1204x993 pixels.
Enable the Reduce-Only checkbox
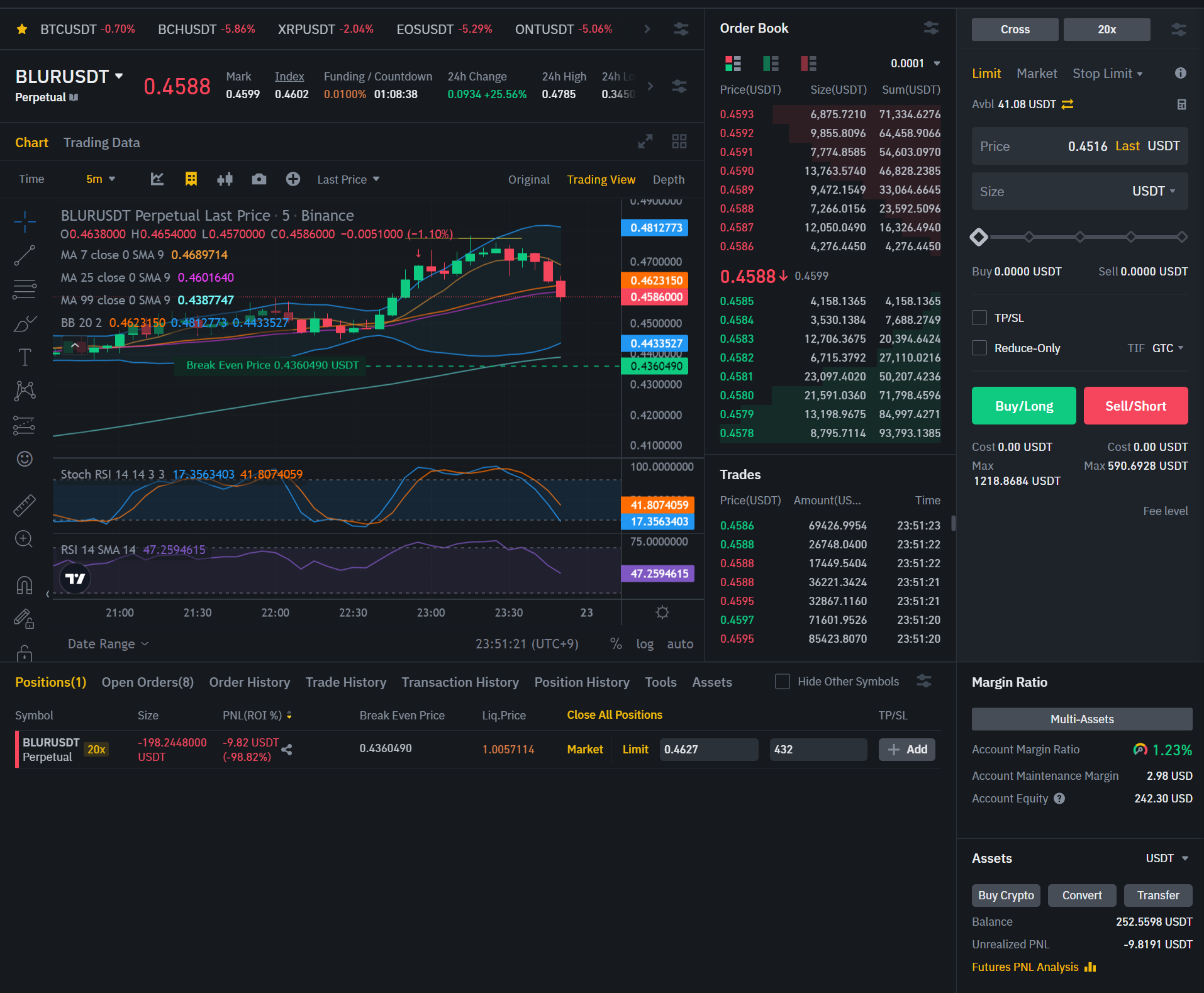[979, 348]
